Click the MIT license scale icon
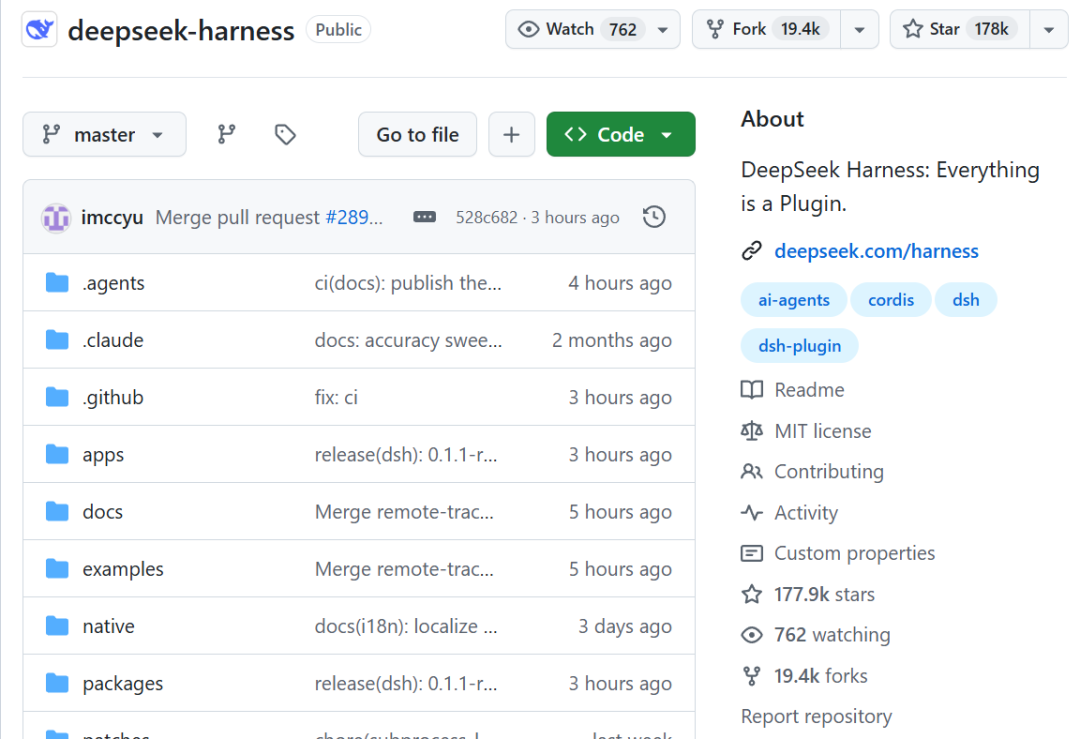1080x739 pixels. [751, 431]
